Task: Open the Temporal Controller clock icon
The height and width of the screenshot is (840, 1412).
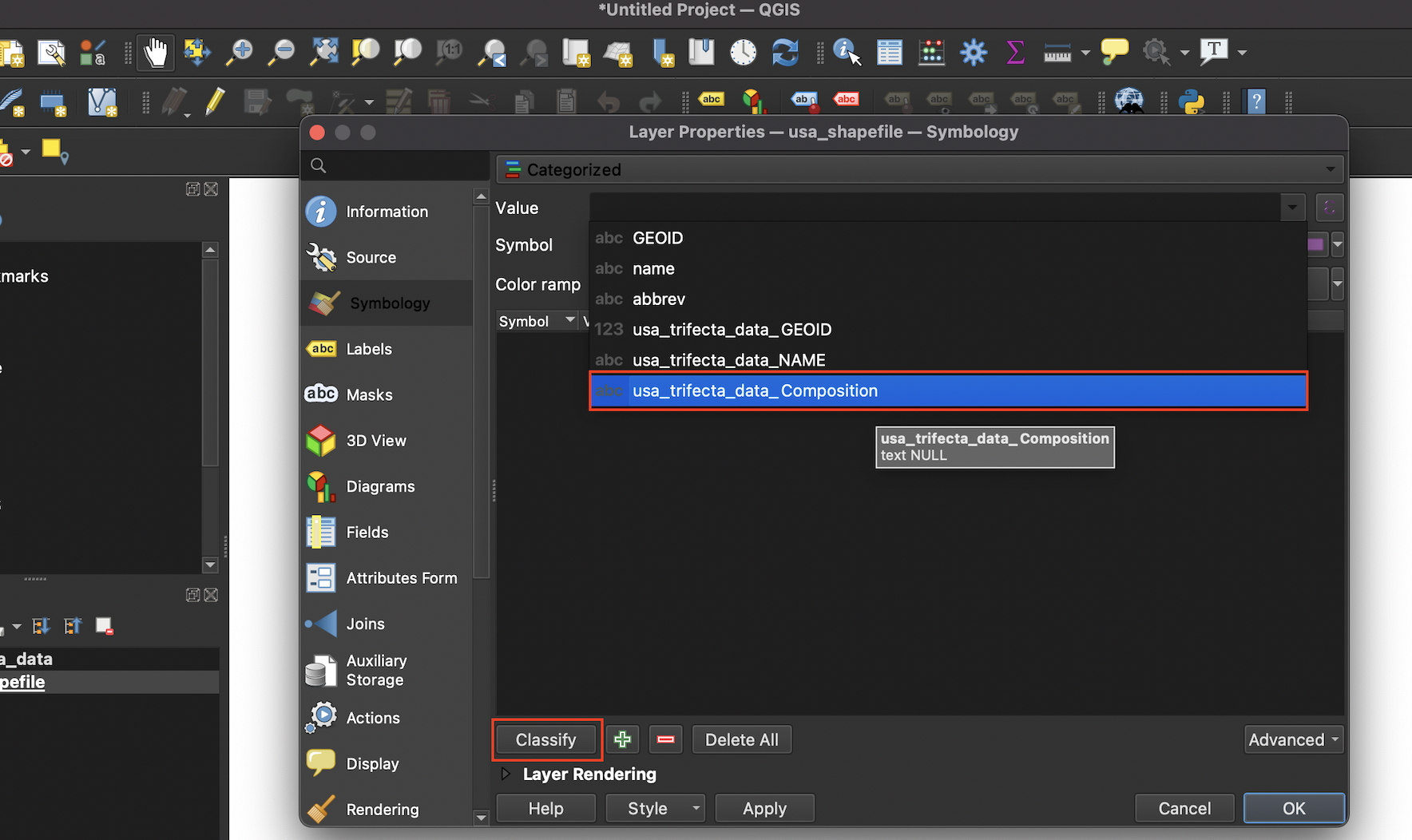Action: tap(743, 52)
